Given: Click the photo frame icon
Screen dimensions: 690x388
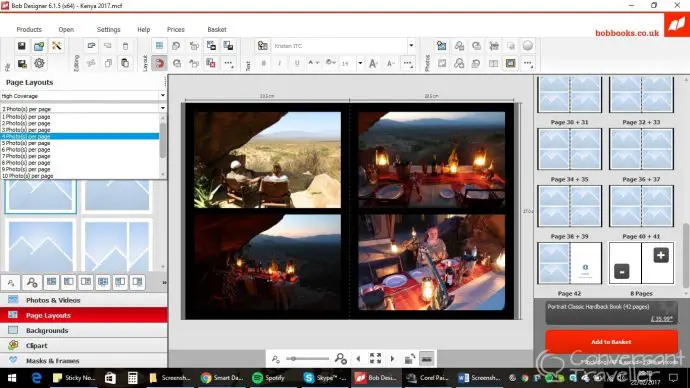Looking at the screenshot, I should (x=510, y=63).
